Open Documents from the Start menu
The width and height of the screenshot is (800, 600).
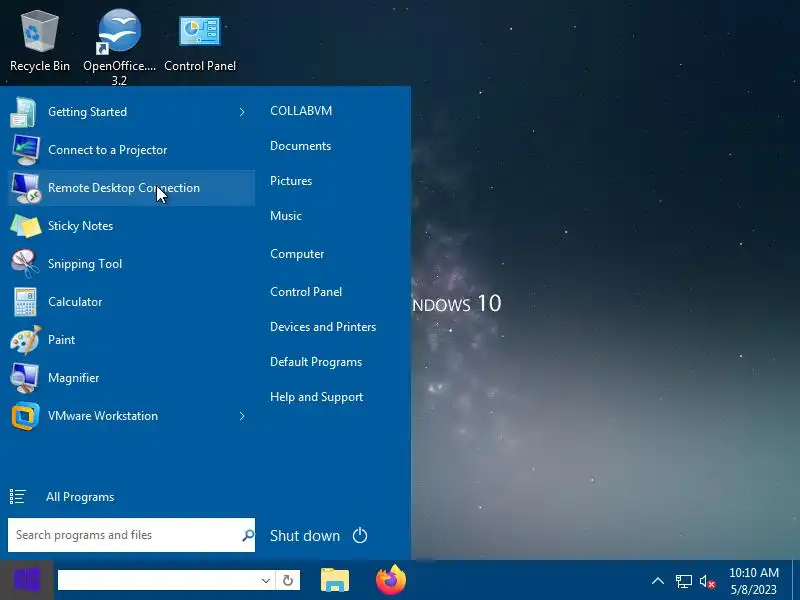[x=301, y=146]
